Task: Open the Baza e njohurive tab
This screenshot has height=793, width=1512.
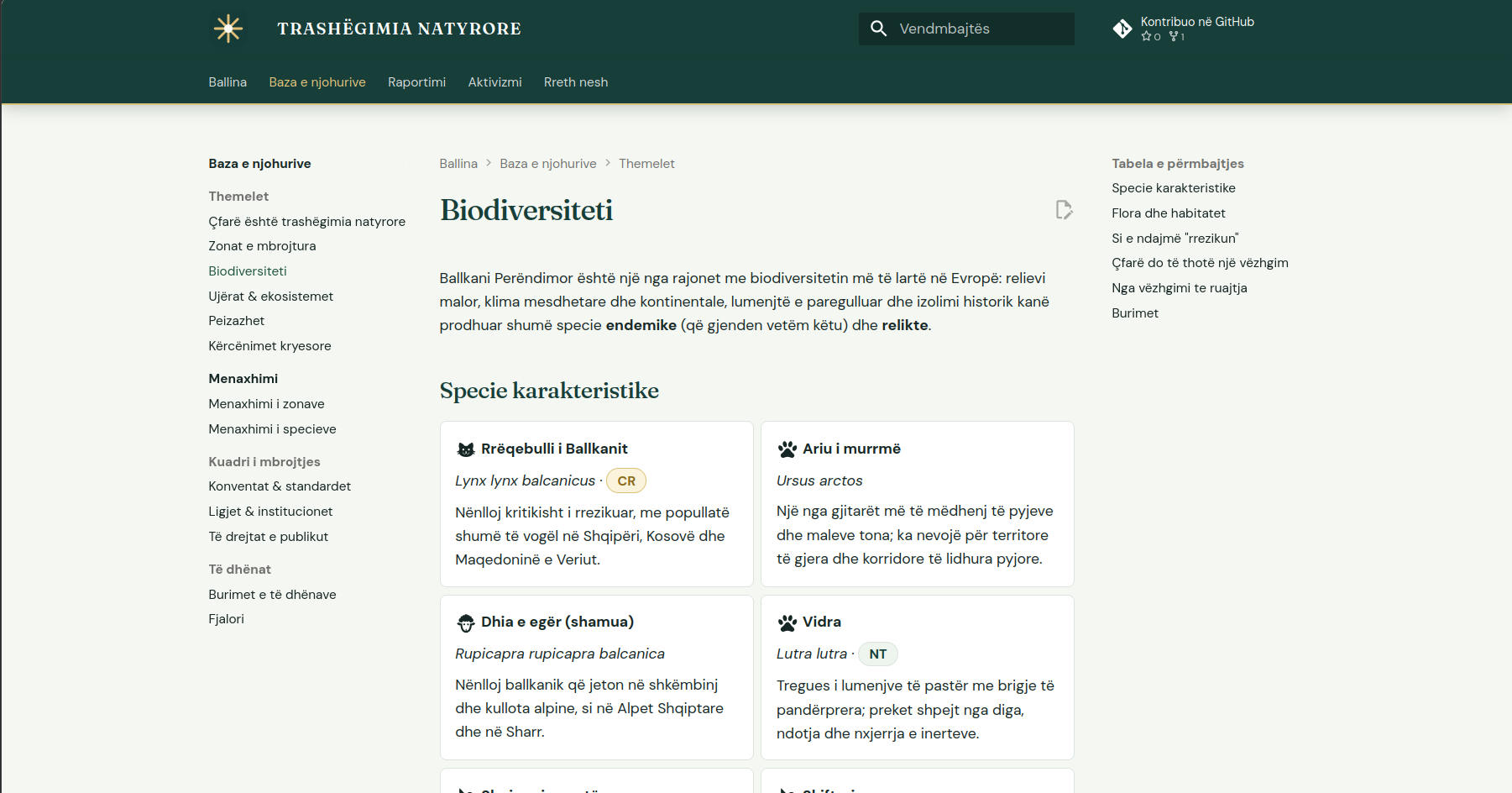Action: coord(317,82)
